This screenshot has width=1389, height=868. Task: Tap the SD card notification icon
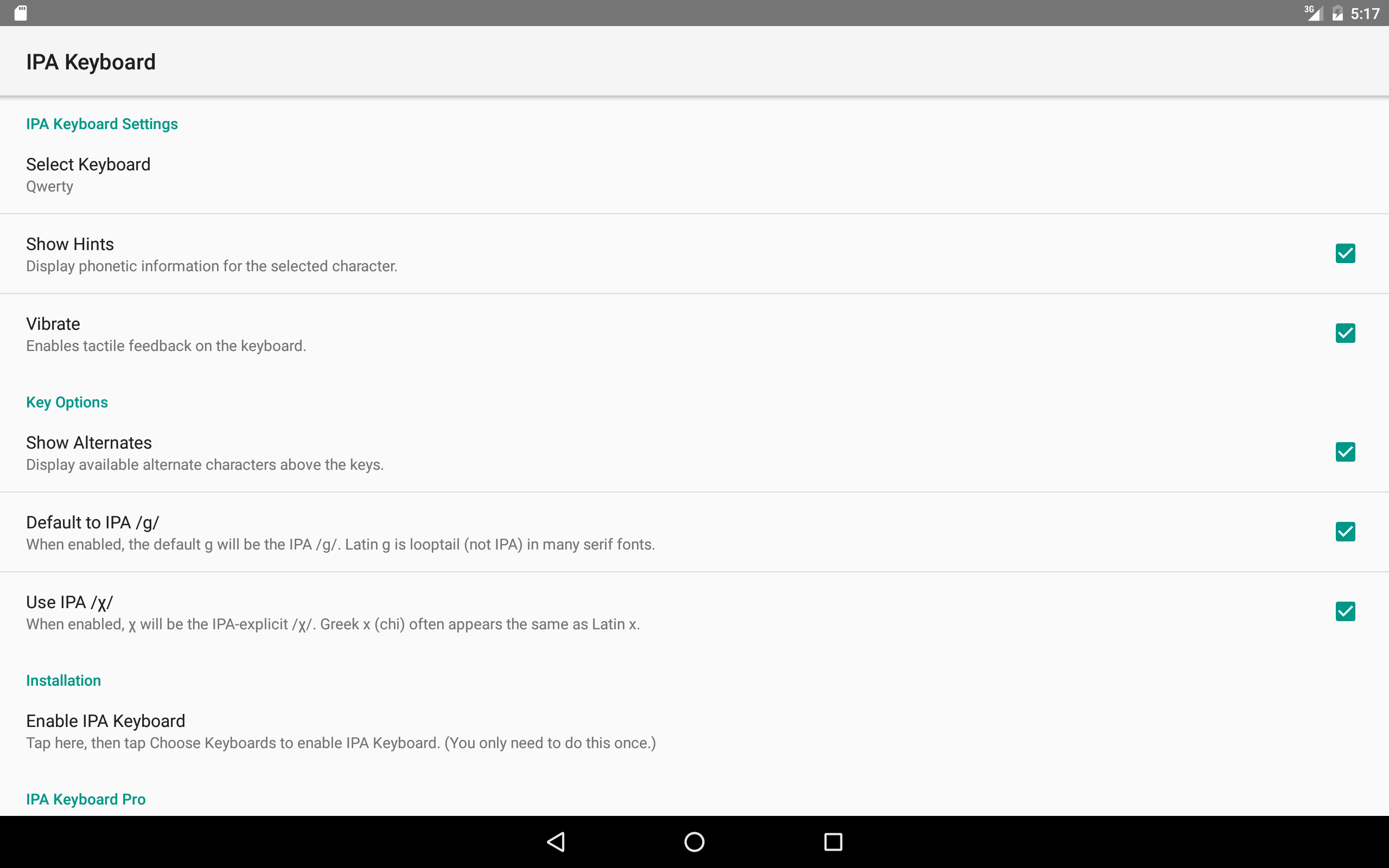(x=21, y=13)
